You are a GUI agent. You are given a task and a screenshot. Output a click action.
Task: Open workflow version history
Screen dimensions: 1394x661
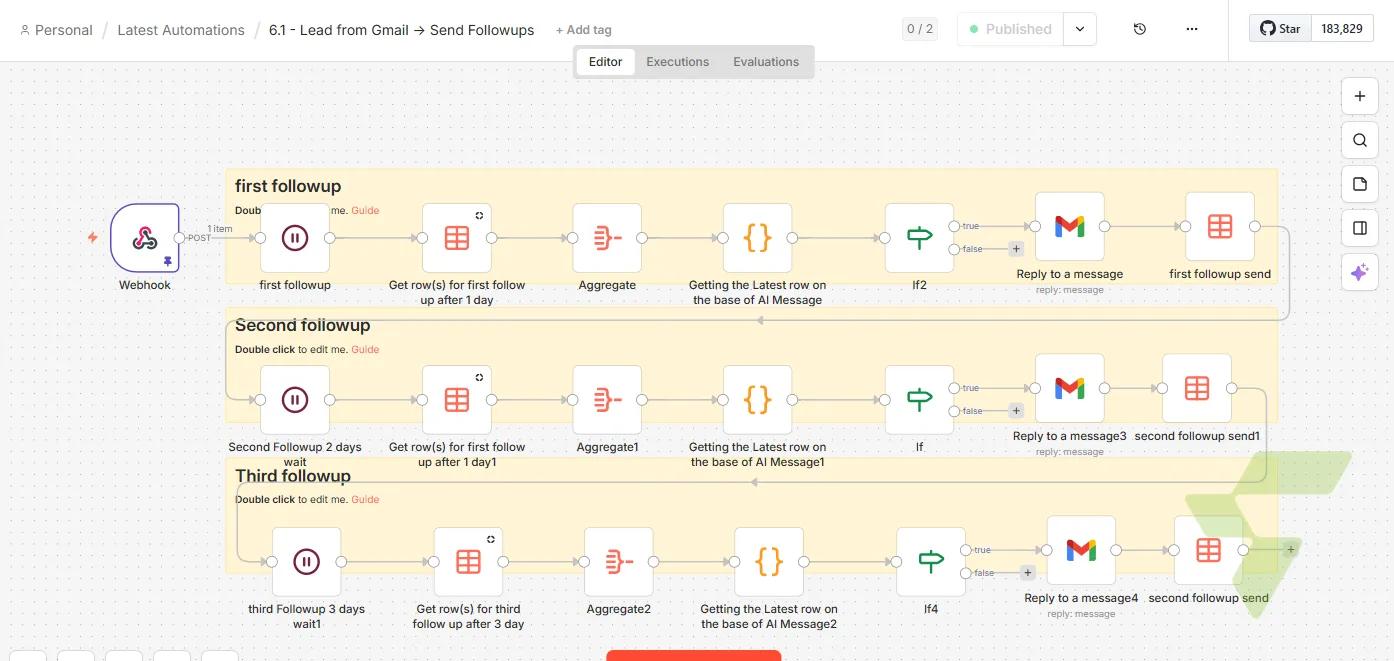(x=1140, y=29)
